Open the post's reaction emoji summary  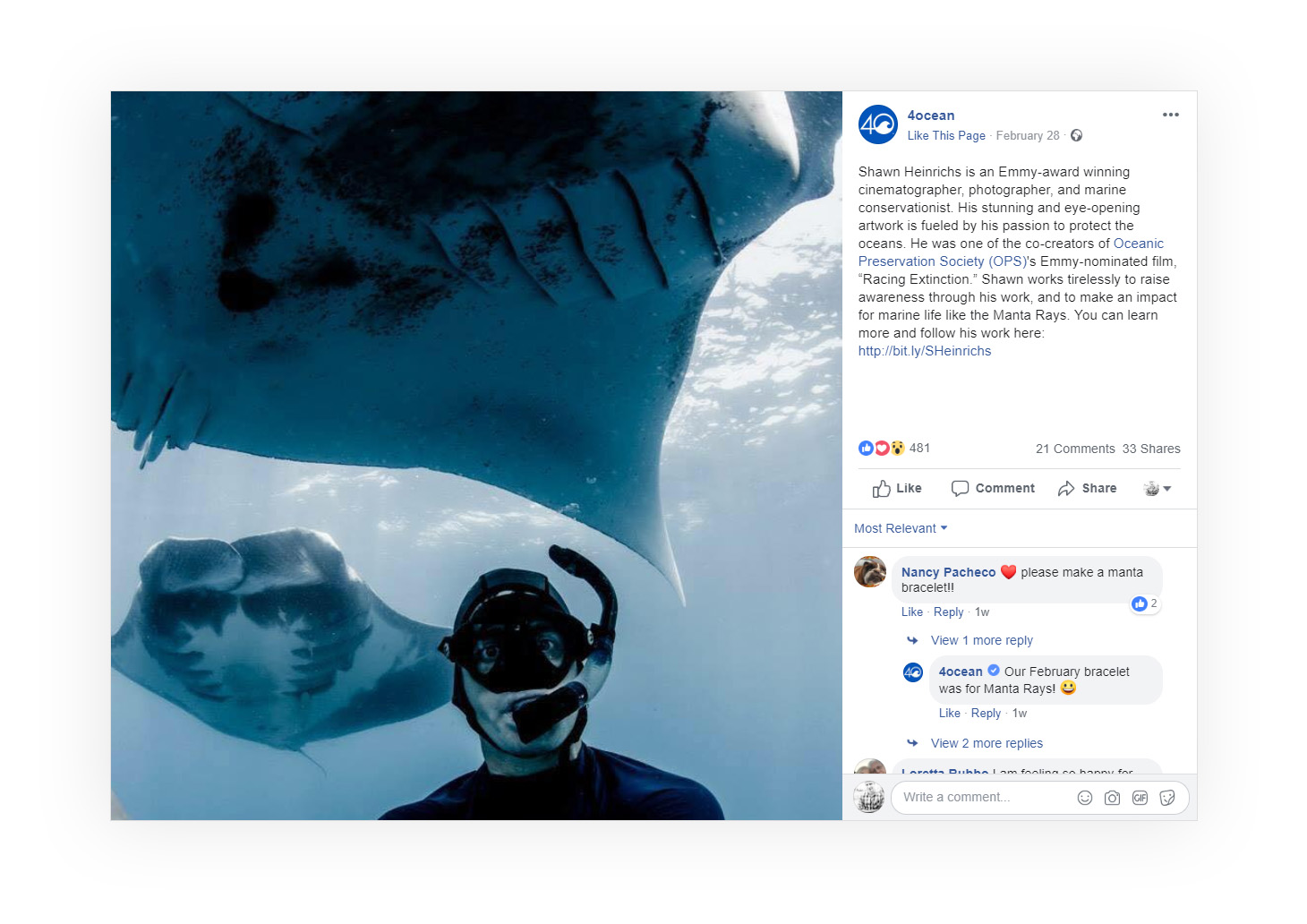pos(882,448)
